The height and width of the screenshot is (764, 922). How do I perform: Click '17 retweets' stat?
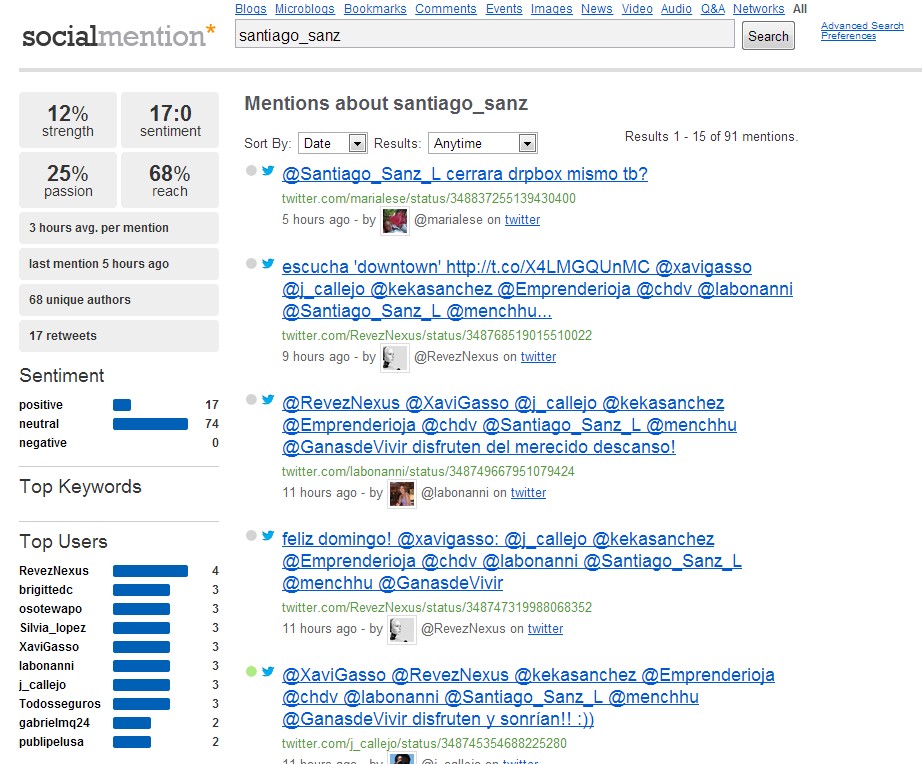click(x=119, y=336)
